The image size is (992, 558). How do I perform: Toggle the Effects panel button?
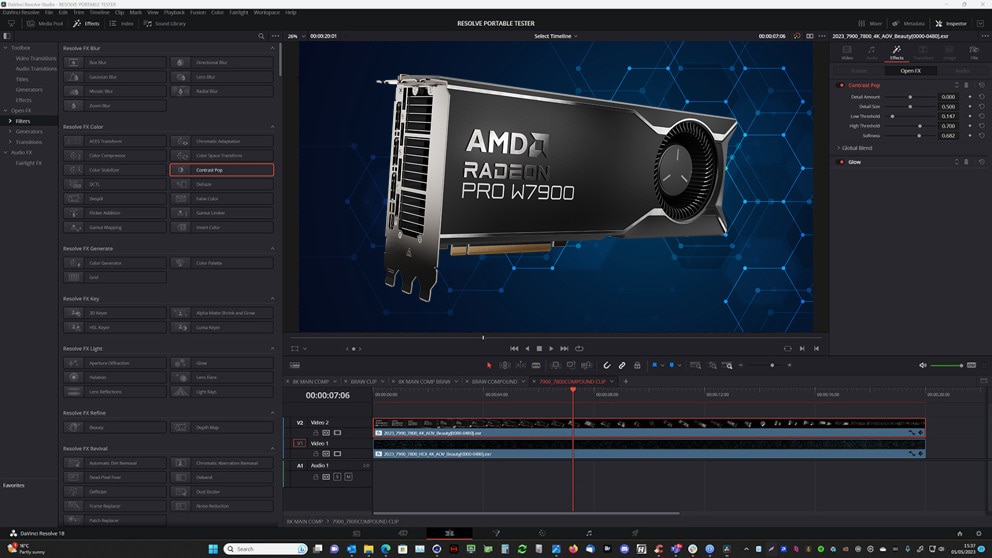click(x=86, y=23)
